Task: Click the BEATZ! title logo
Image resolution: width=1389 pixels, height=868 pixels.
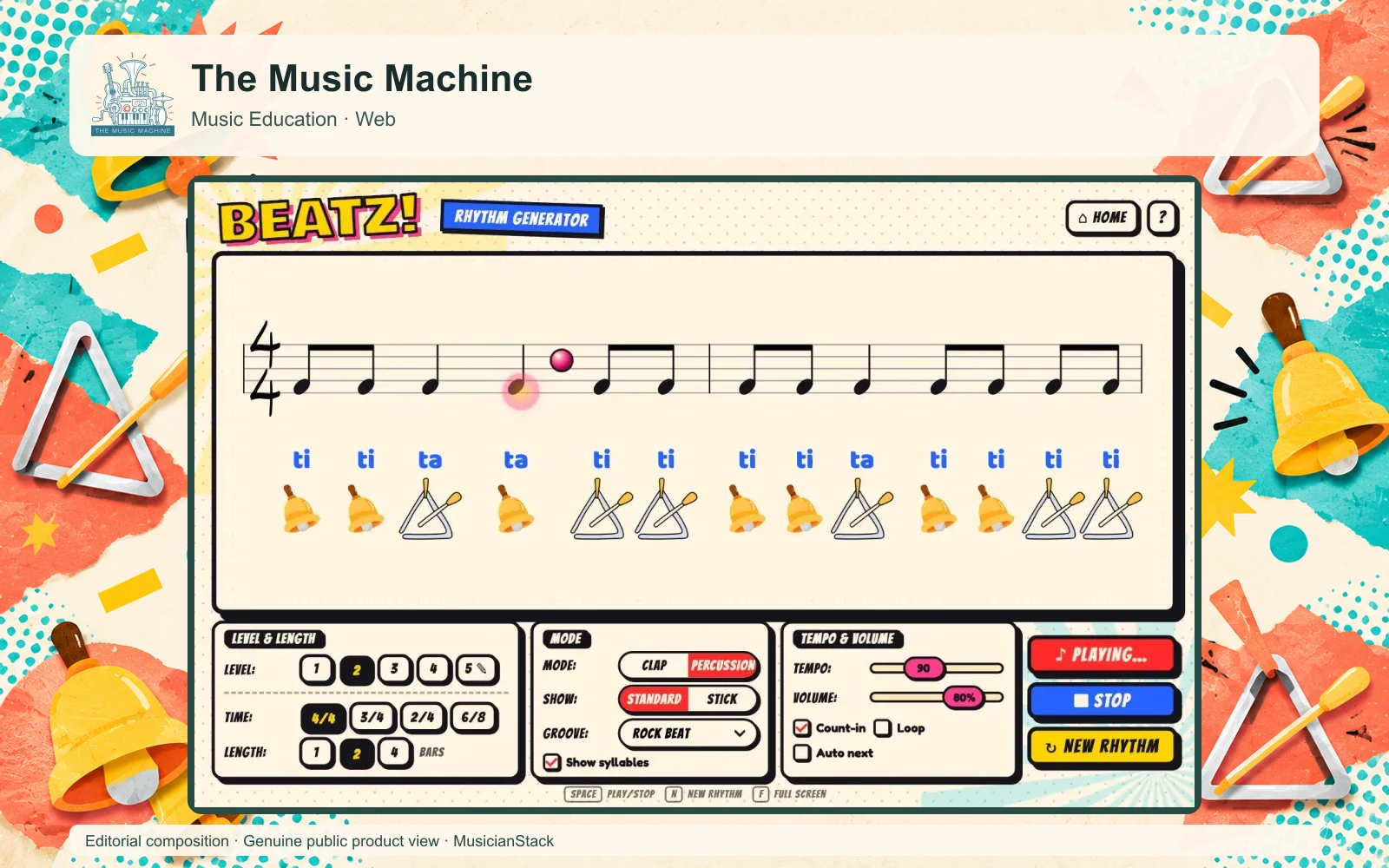Action: pos(319,218)
